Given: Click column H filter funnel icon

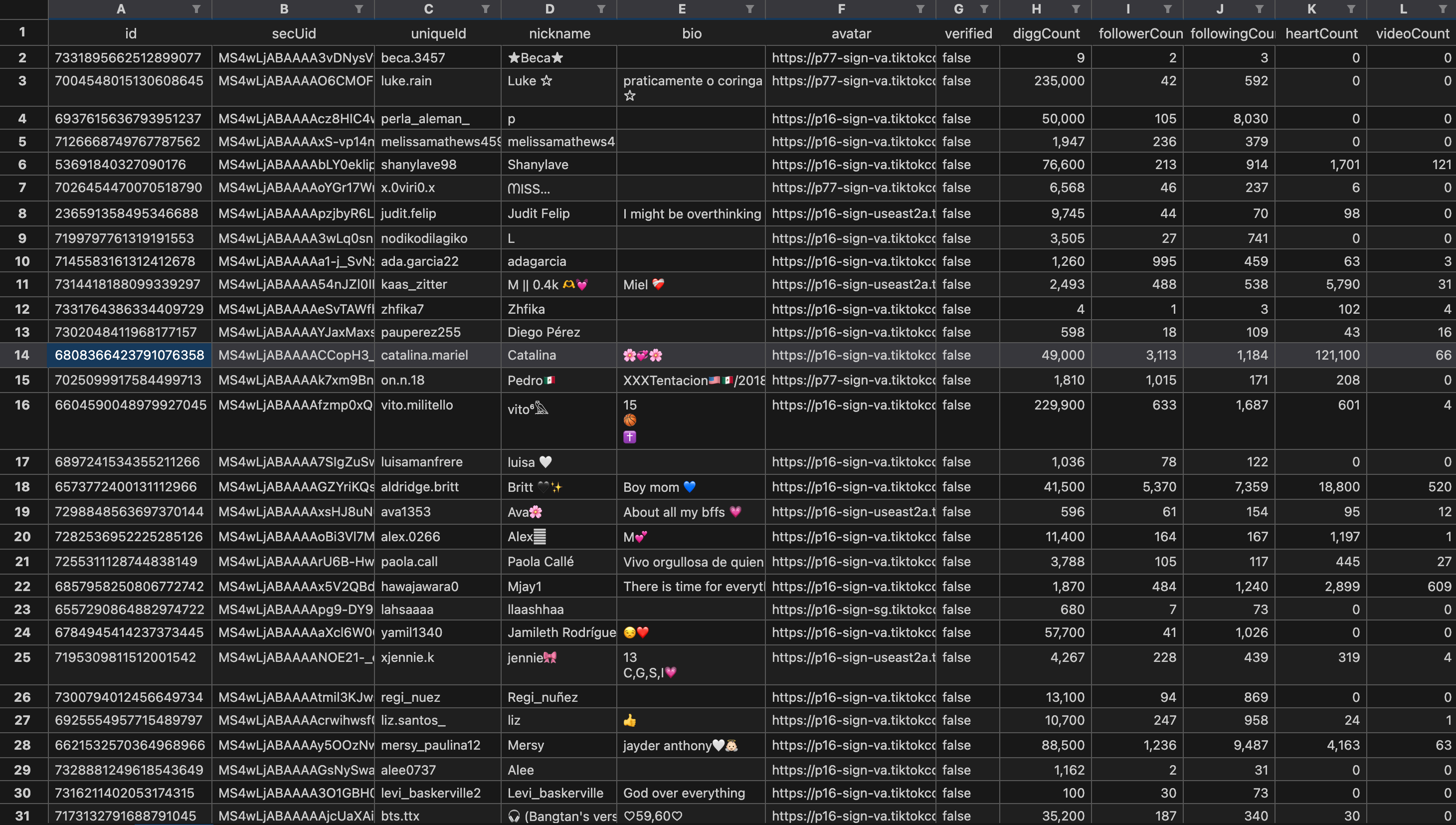Looking at the screenshot, I should pos(1076,9).
